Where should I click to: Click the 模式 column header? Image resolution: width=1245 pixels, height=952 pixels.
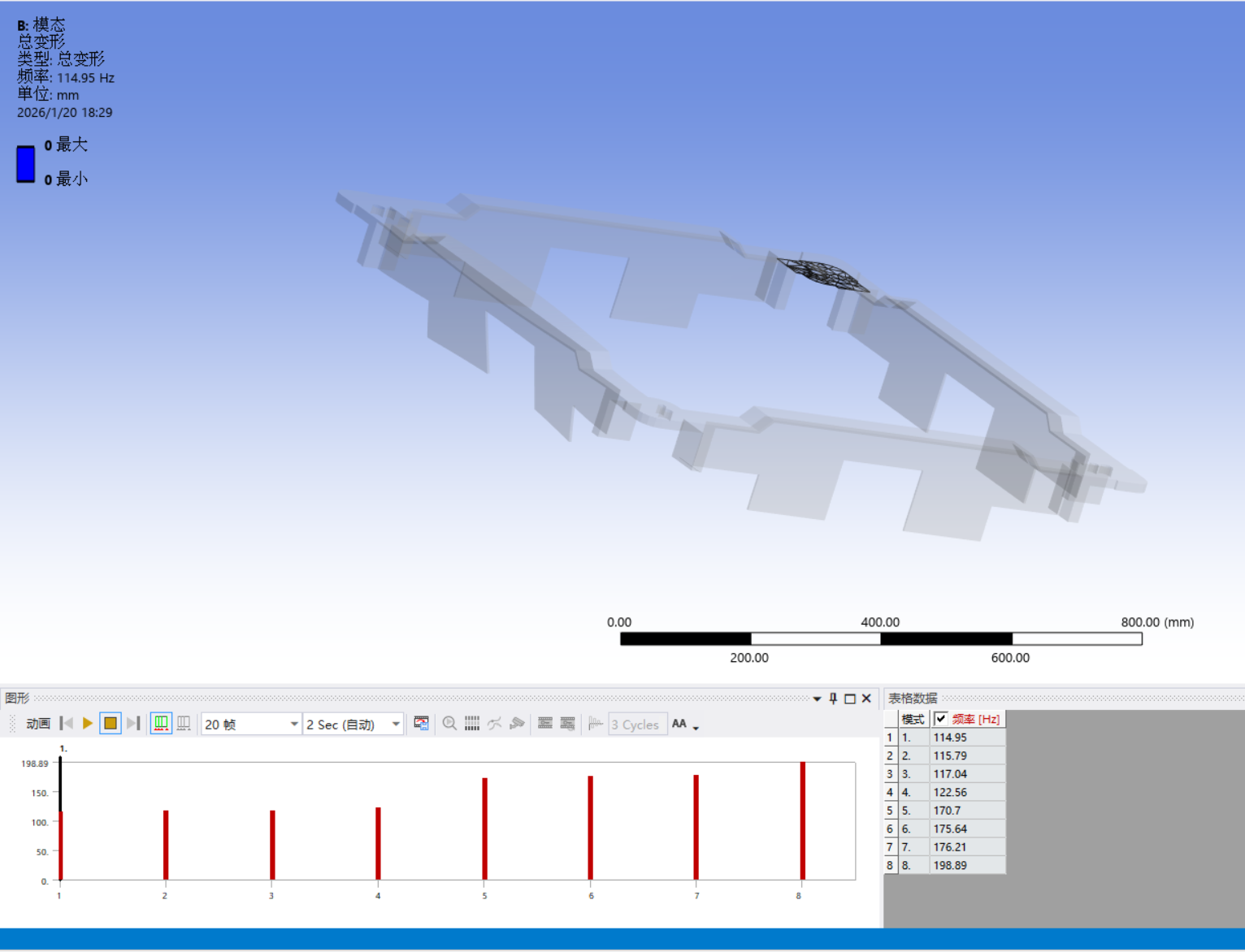(913, 719)
